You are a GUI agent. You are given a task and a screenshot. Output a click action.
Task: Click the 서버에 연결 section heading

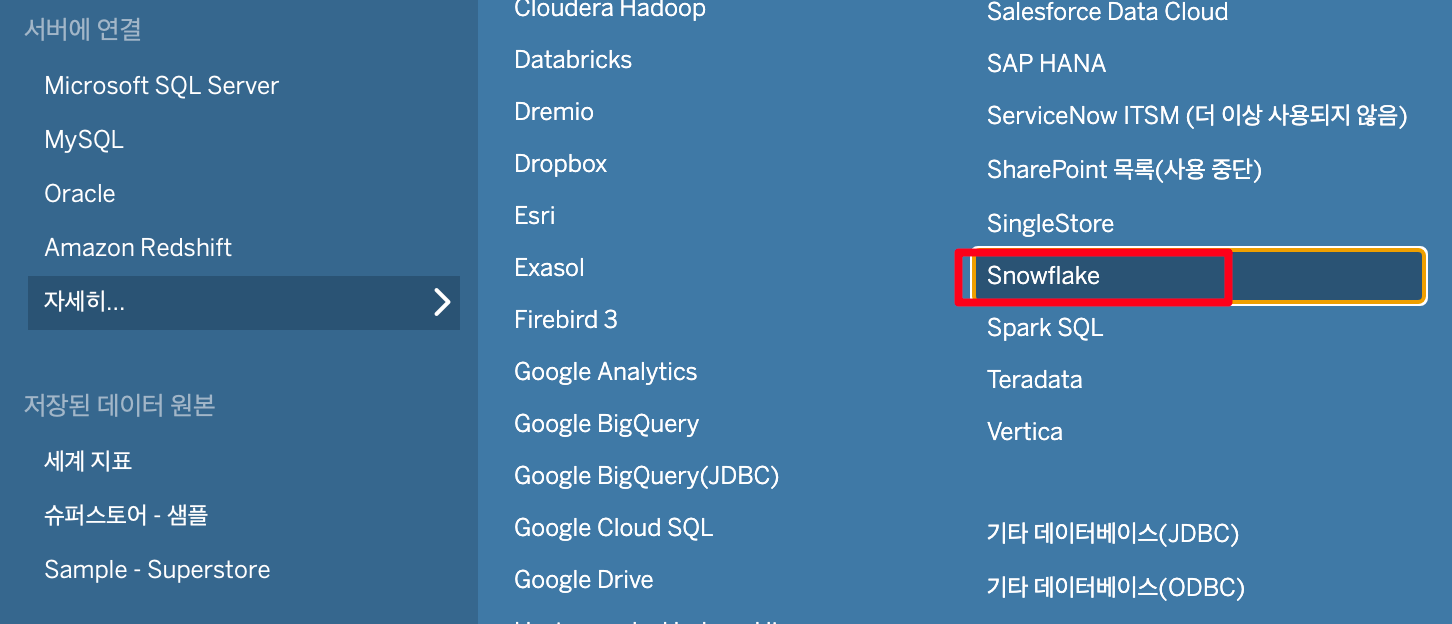click(x=83, y=30)
